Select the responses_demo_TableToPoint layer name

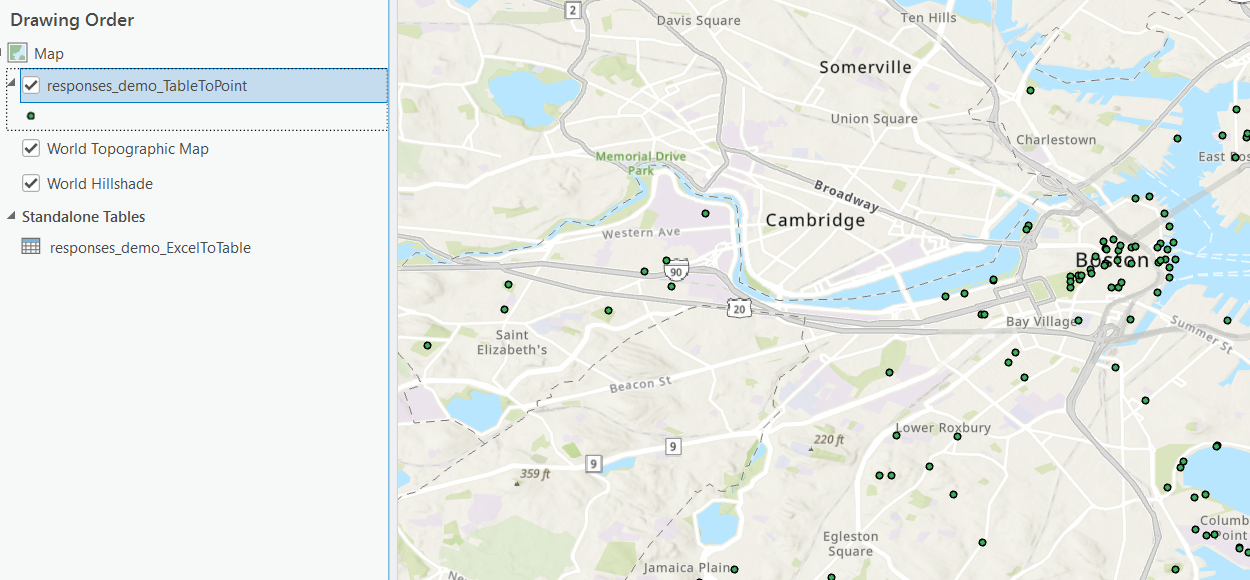pyautogui.click(x=147, y=86)
